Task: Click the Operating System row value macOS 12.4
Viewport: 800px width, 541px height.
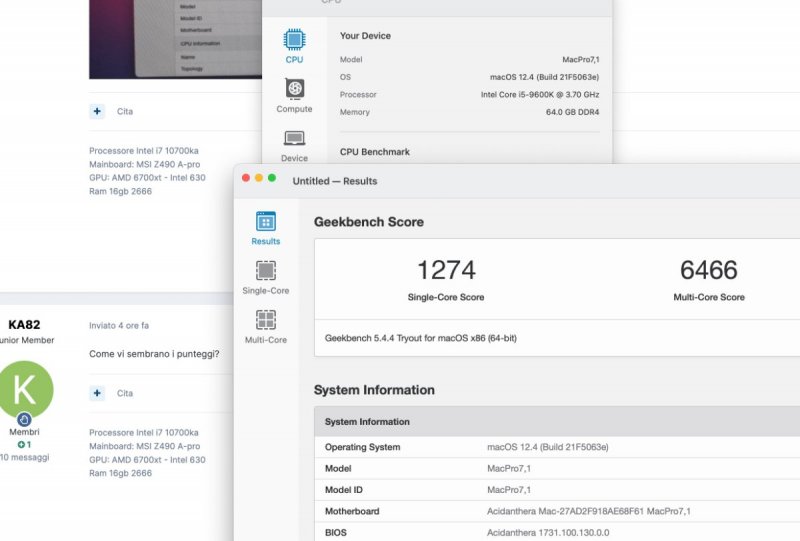Action: coord(547,447)
